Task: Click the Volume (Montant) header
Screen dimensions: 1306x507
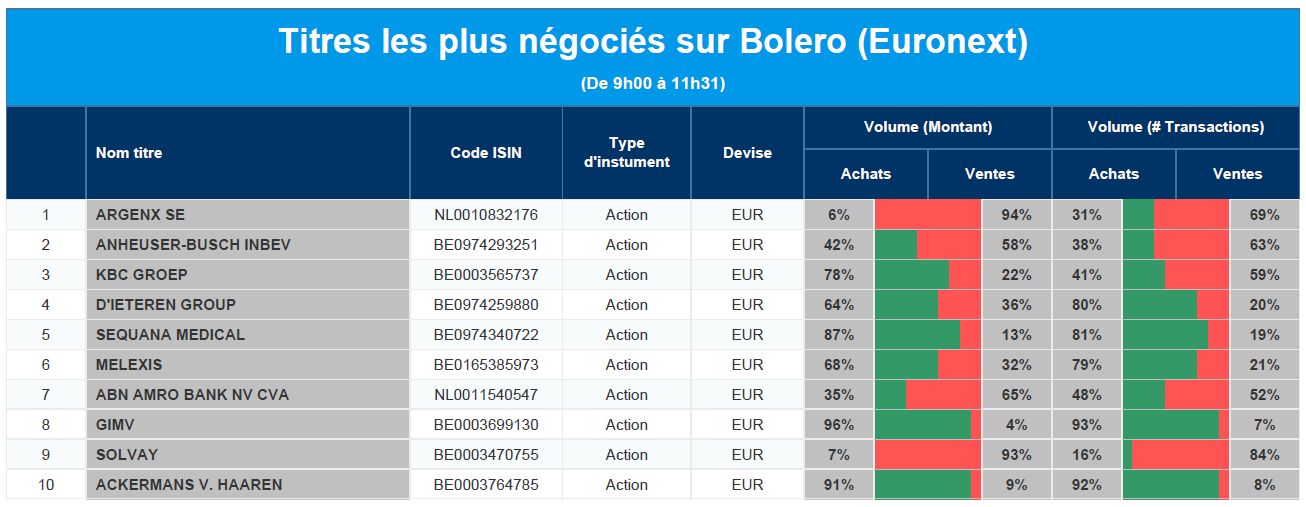Action: point(928,127)
